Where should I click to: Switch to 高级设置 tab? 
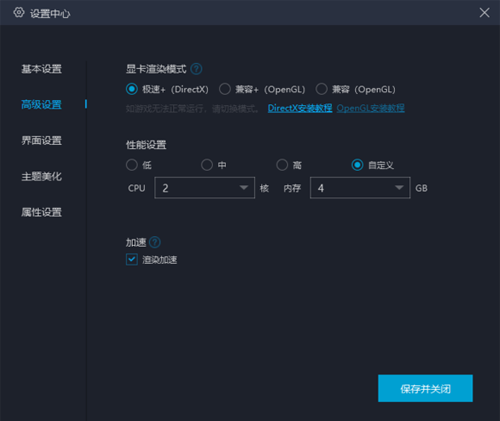click(x=41, y=105)
